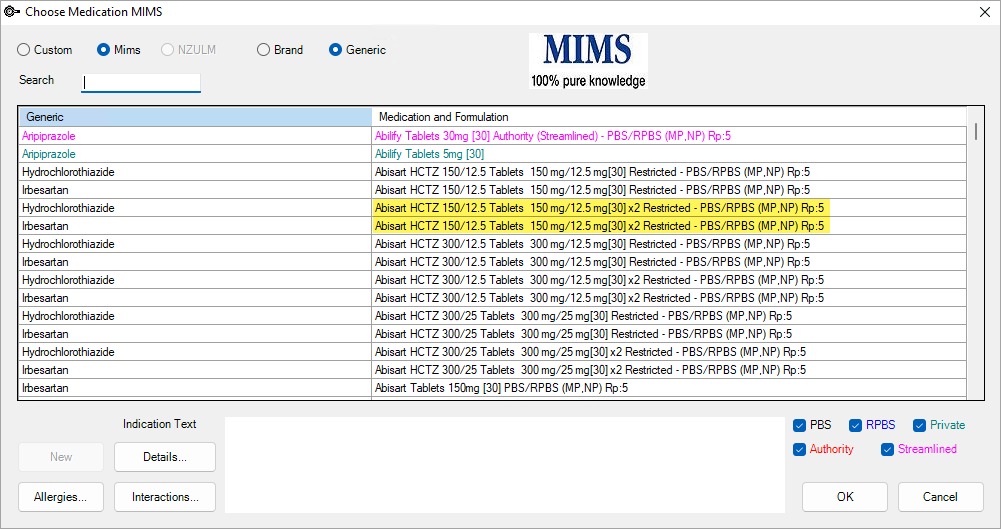Sort by the Generic column header
This screenshot has height=529, width=1001.
[195, 117]
